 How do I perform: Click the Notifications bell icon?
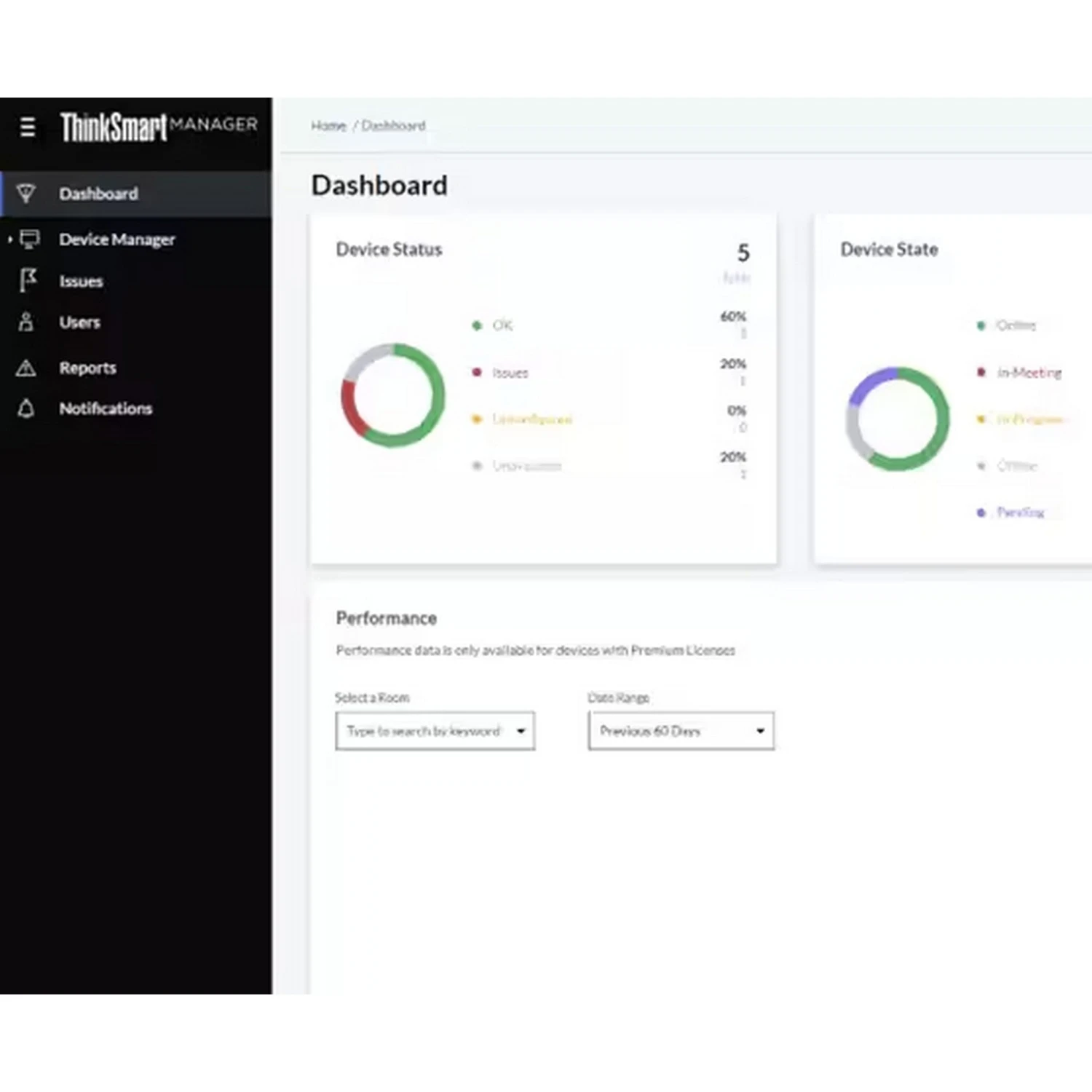26,408
